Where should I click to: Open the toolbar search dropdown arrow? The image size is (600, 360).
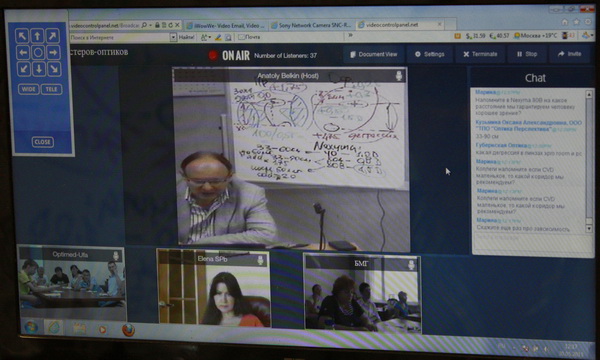pos(173,37)
